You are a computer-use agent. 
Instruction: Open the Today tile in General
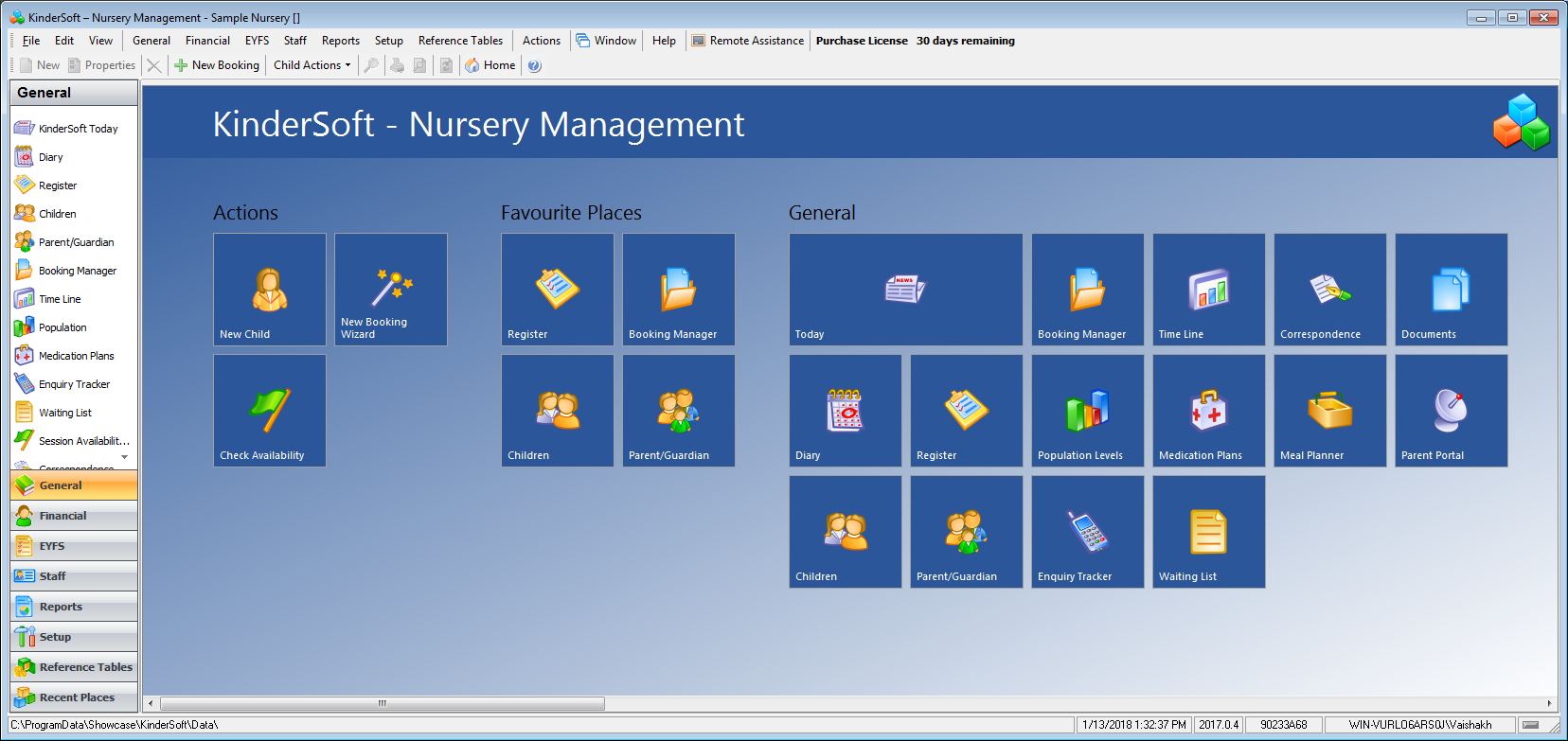pos(906,290)
